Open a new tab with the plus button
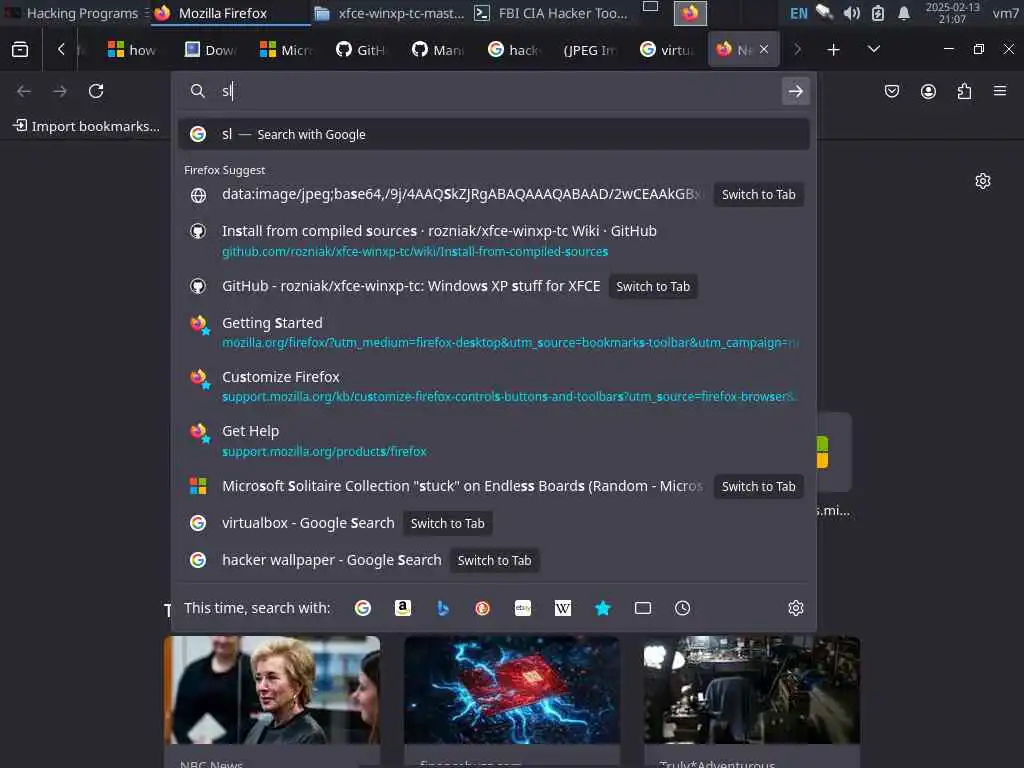 [x=833, y=50]
